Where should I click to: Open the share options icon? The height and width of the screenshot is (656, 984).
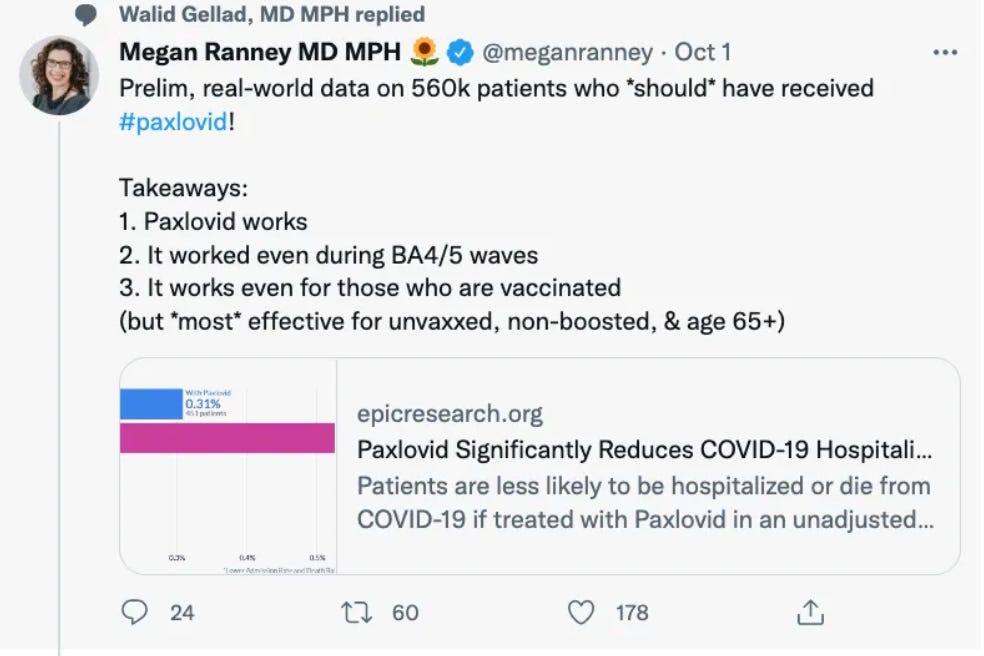coord(810,611)
